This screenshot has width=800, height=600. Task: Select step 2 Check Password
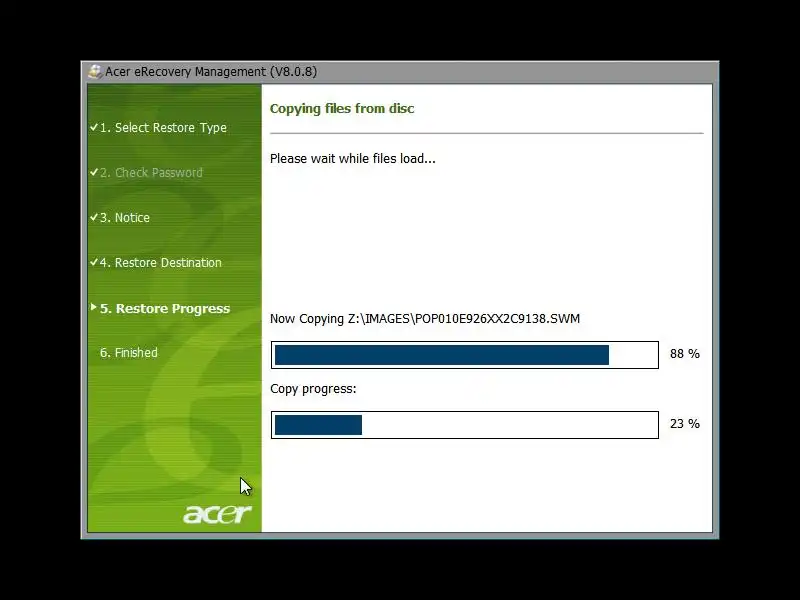point(151,172)
